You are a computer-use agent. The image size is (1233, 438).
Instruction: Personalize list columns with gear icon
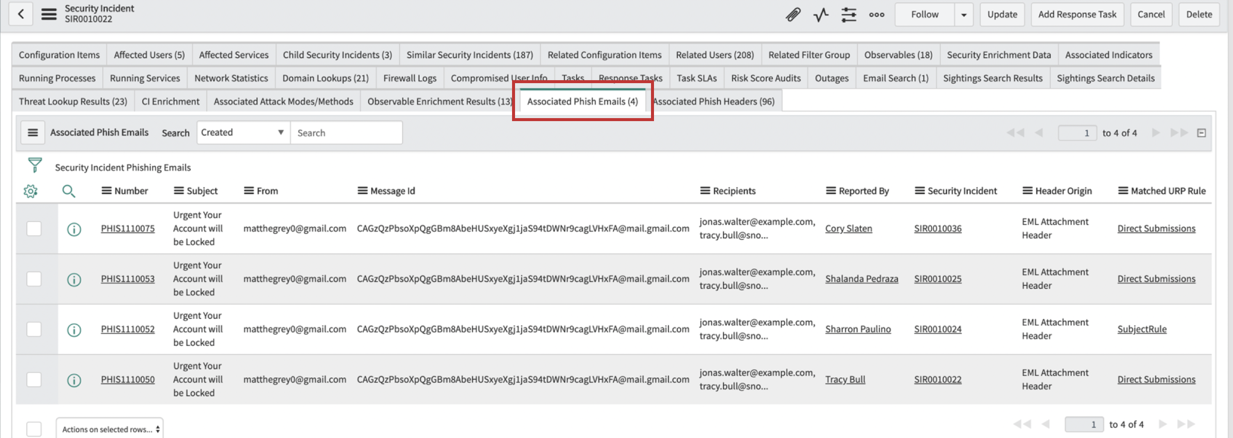coord(30,191)
